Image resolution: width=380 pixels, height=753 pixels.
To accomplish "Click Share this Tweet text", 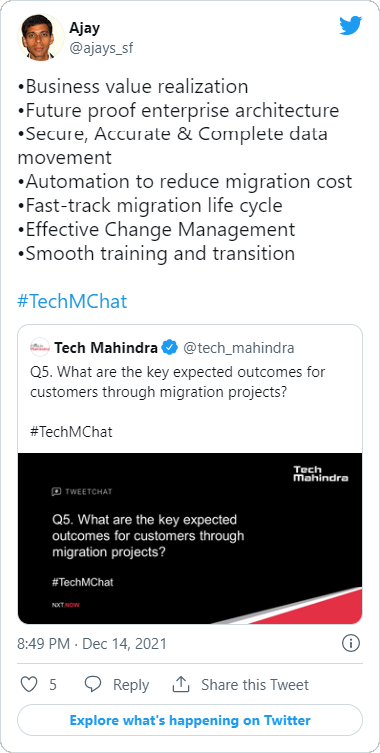I will tap(255, 684).
